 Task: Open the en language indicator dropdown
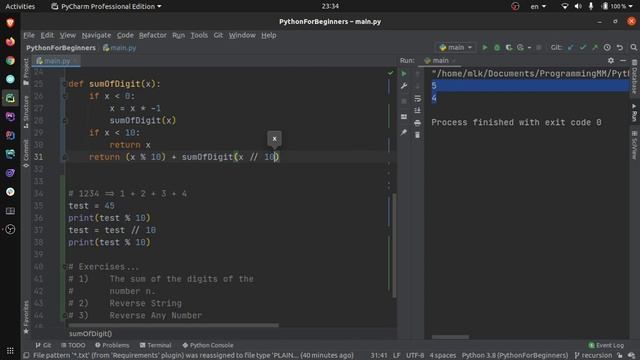538,6
